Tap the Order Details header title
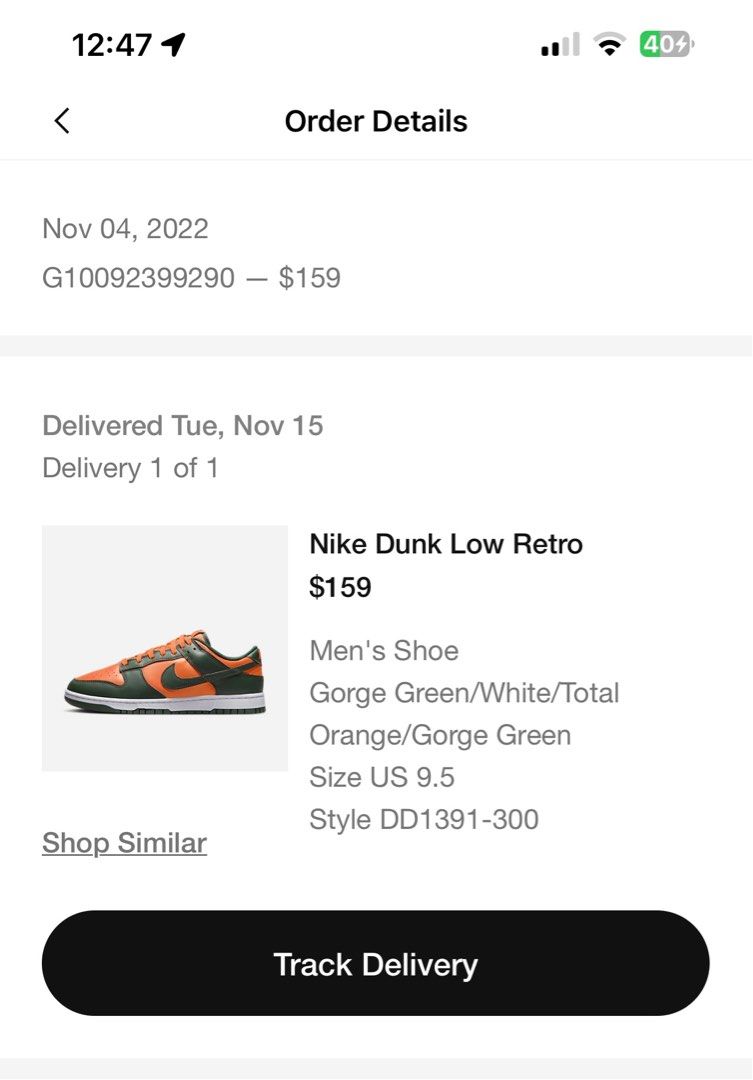Screen dimensions: 753x1080 pos(376,121)
